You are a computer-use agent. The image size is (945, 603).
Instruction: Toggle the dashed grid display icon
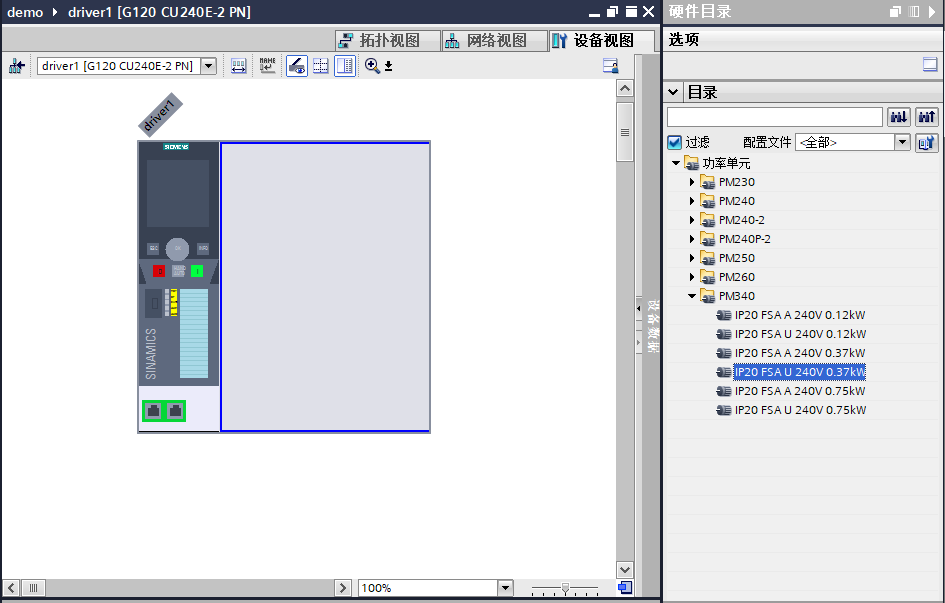(321, 66)
